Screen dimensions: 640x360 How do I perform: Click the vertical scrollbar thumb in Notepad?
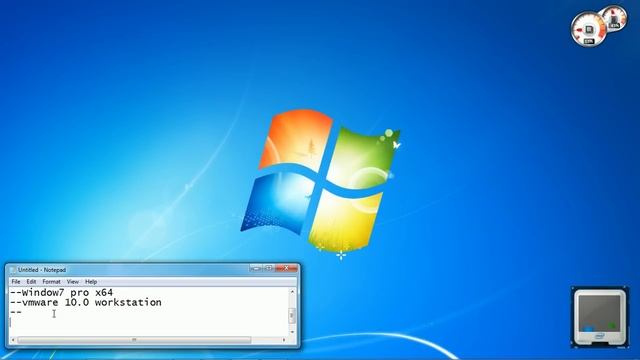coord(292,316)
